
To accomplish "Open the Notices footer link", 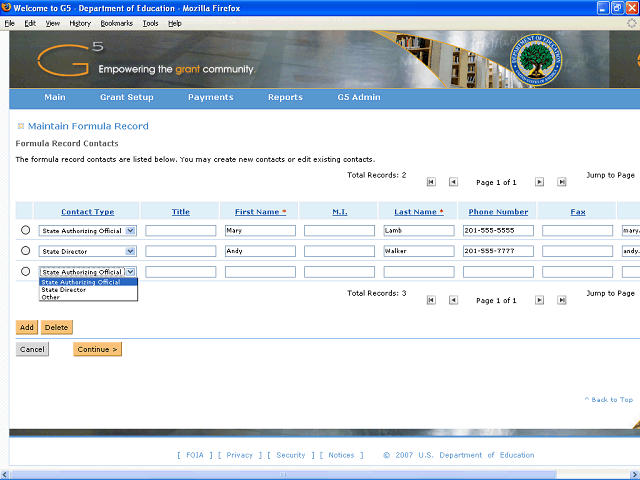I will (341, 455).
